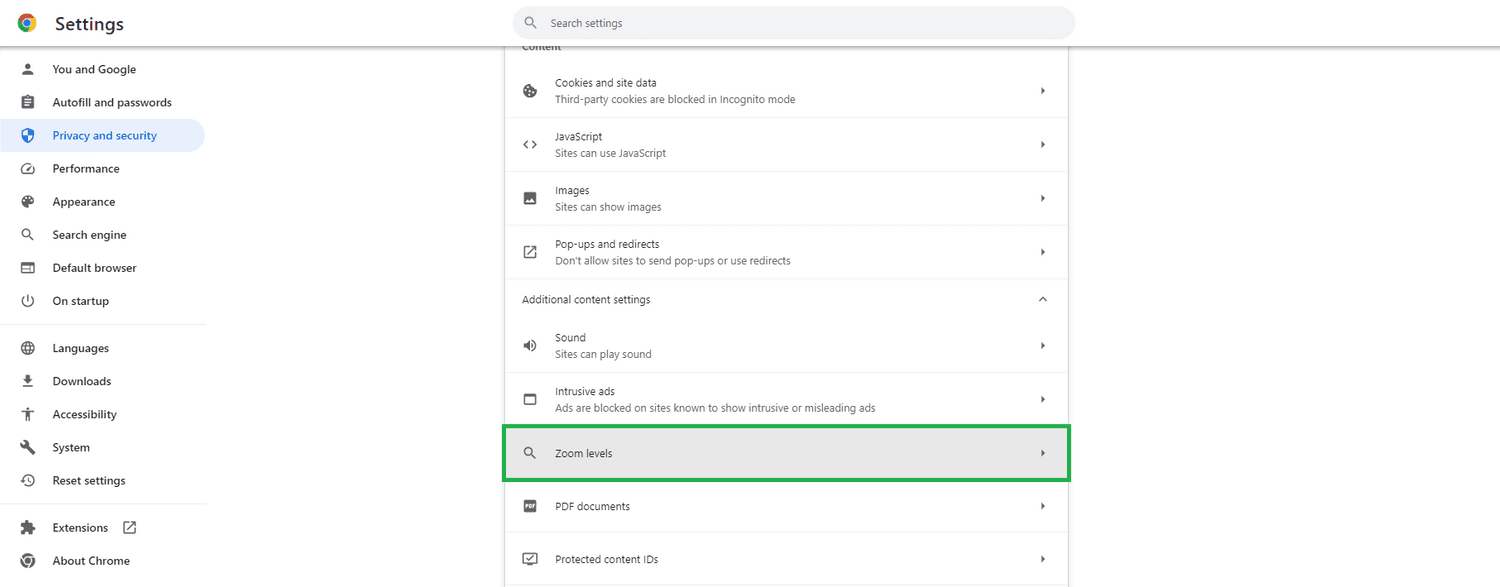
Task: Click the Protected content IDs icon
Action: [x=529, y=559]
